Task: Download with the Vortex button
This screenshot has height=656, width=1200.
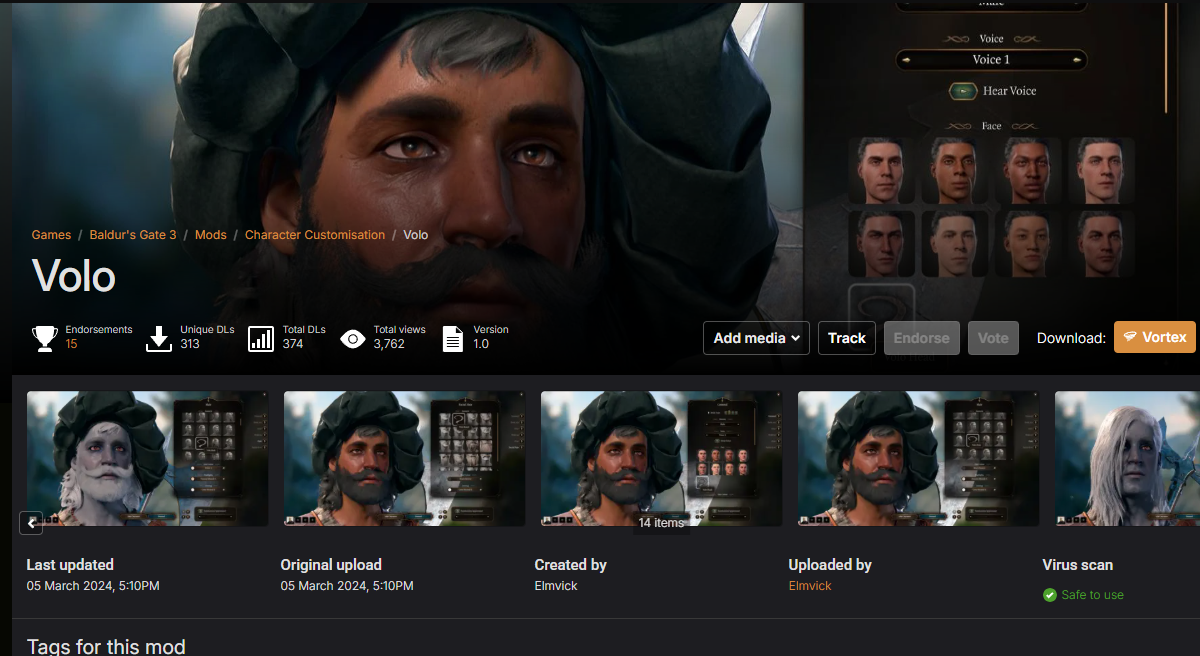Action: pyautogui.click(x=1155, y=337)
